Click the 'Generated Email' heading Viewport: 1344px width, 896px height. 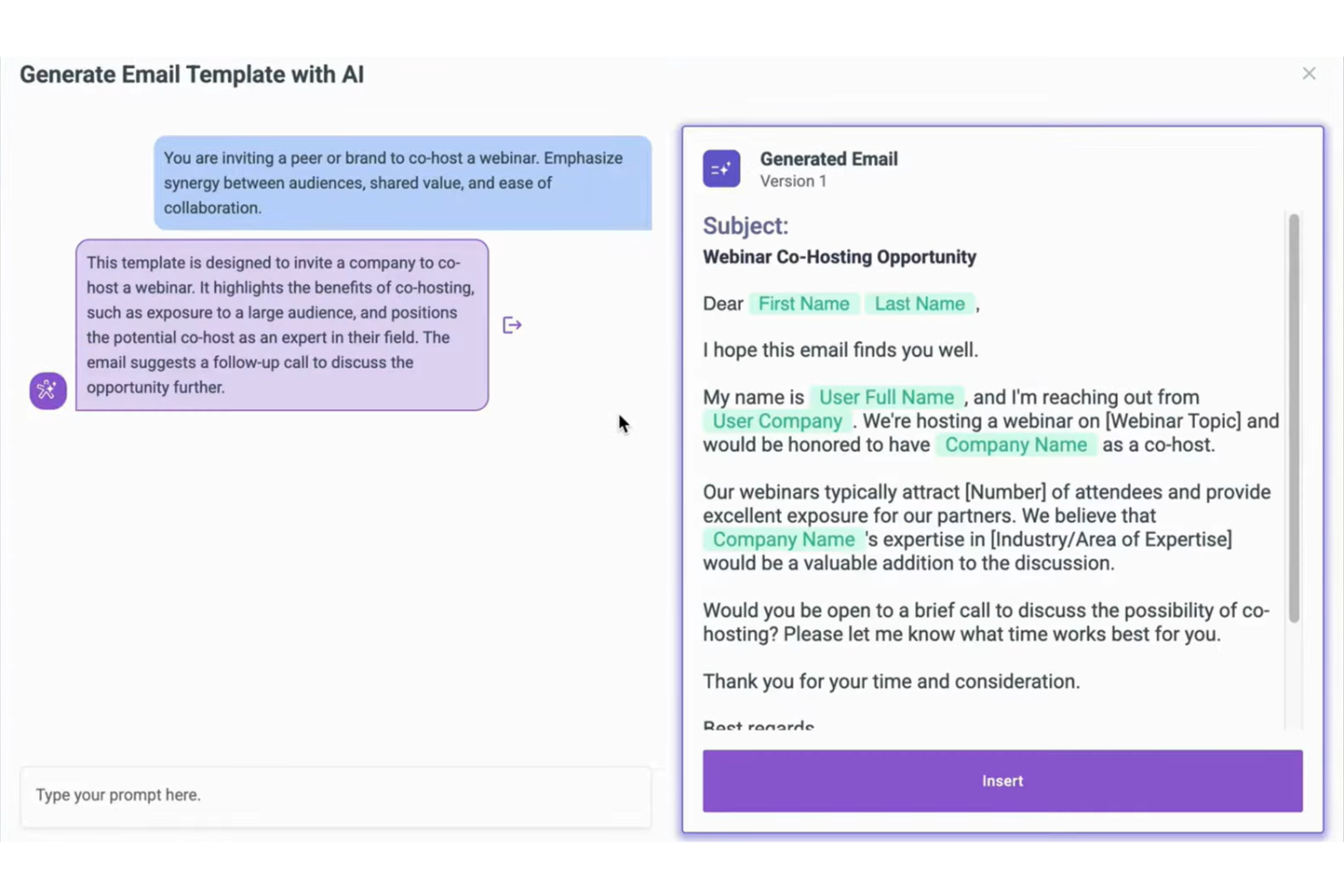[828, 159]
